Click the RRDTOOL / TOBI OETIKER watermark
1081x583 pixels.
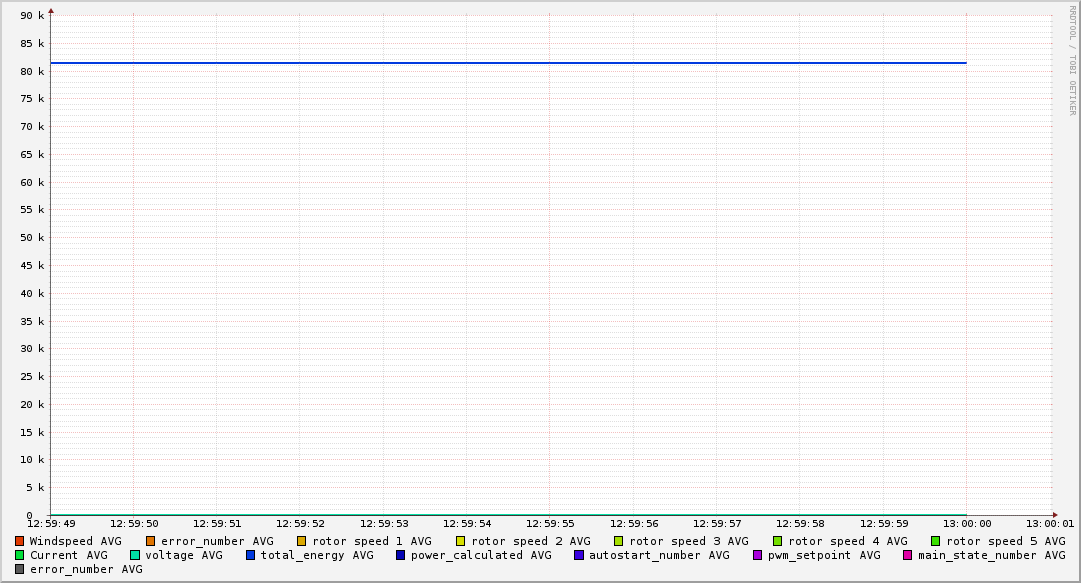[1073, 60]
